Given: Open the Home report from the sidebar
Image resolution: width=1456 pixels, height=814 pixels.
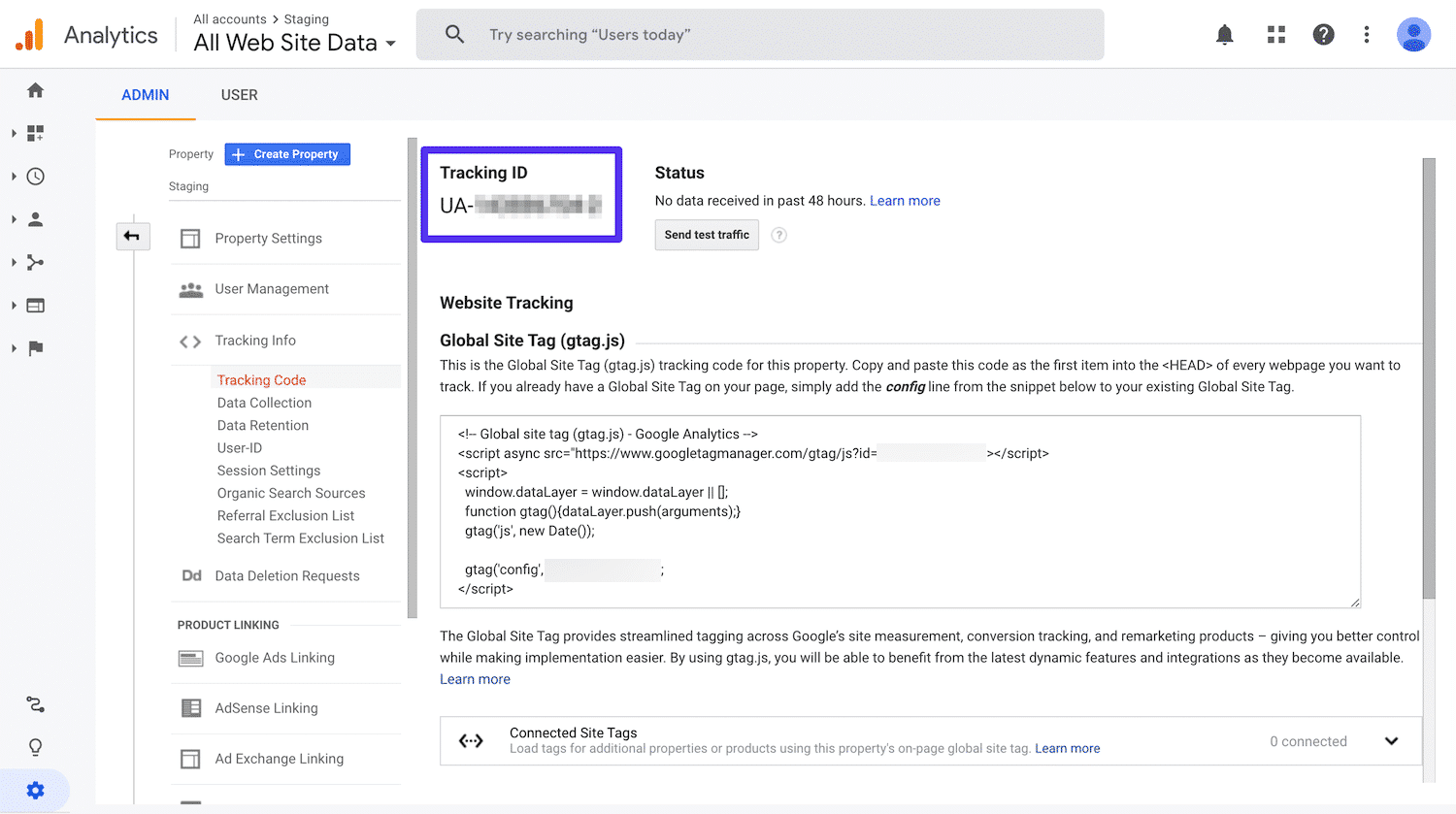Looking at the screenshot, I should pos(35,89).
